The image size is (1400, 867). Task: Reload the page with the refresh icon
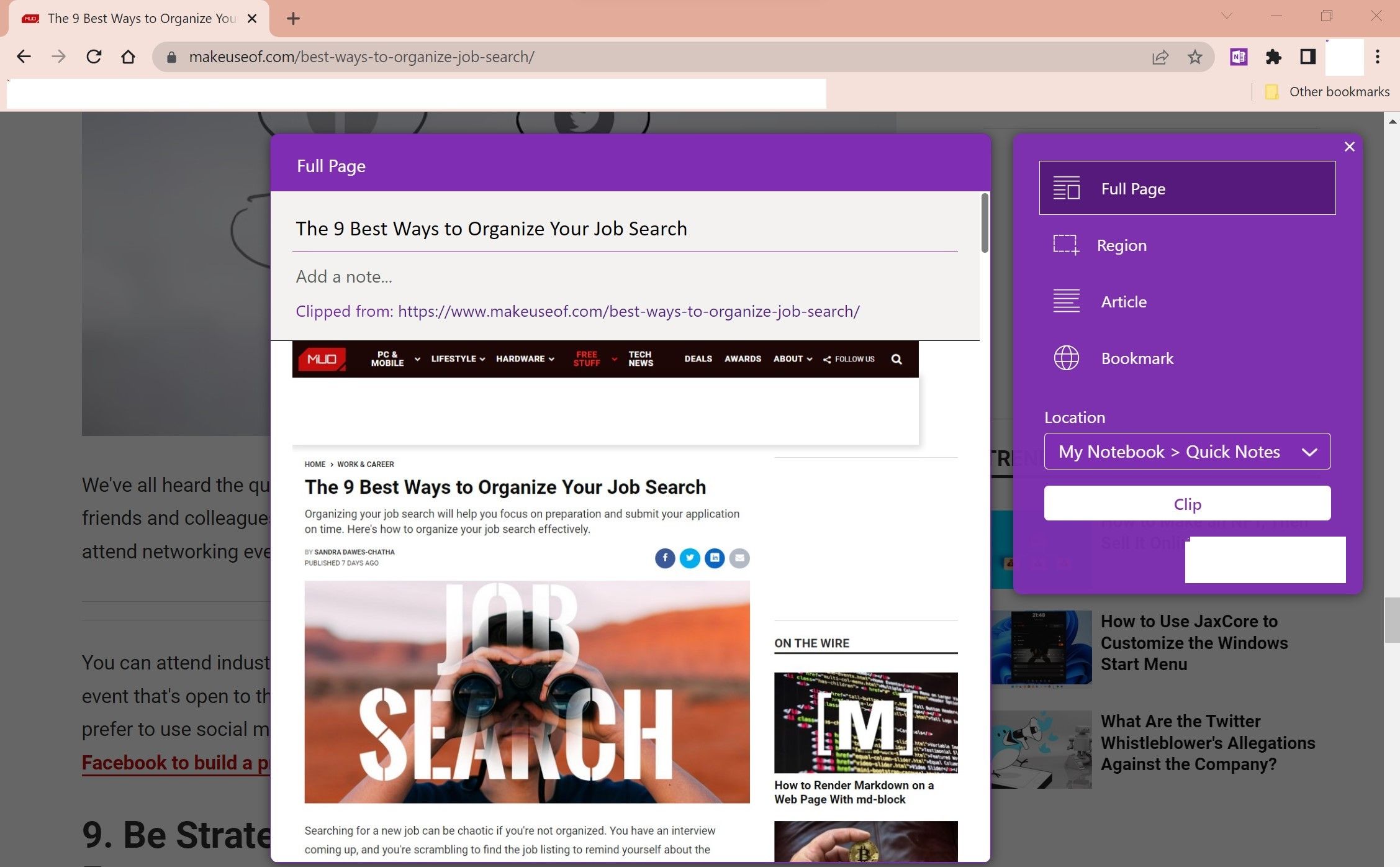click(94, 57)
